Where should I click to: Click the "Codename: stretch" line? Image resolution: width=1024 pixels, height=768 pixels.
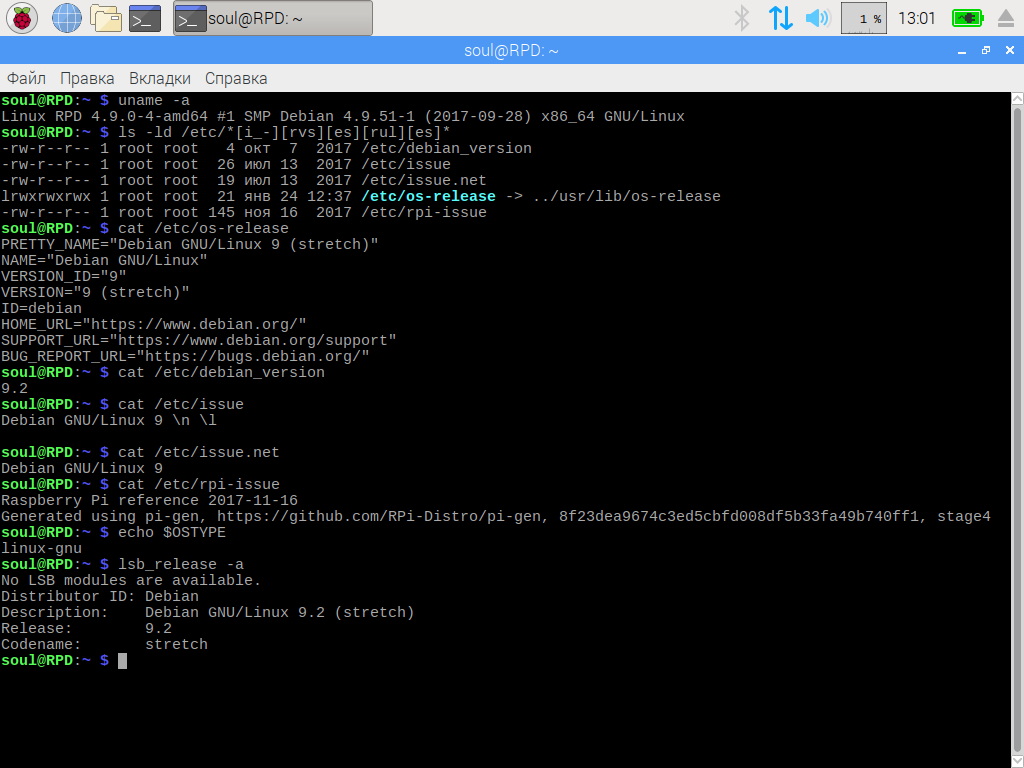tap(104, 645)
